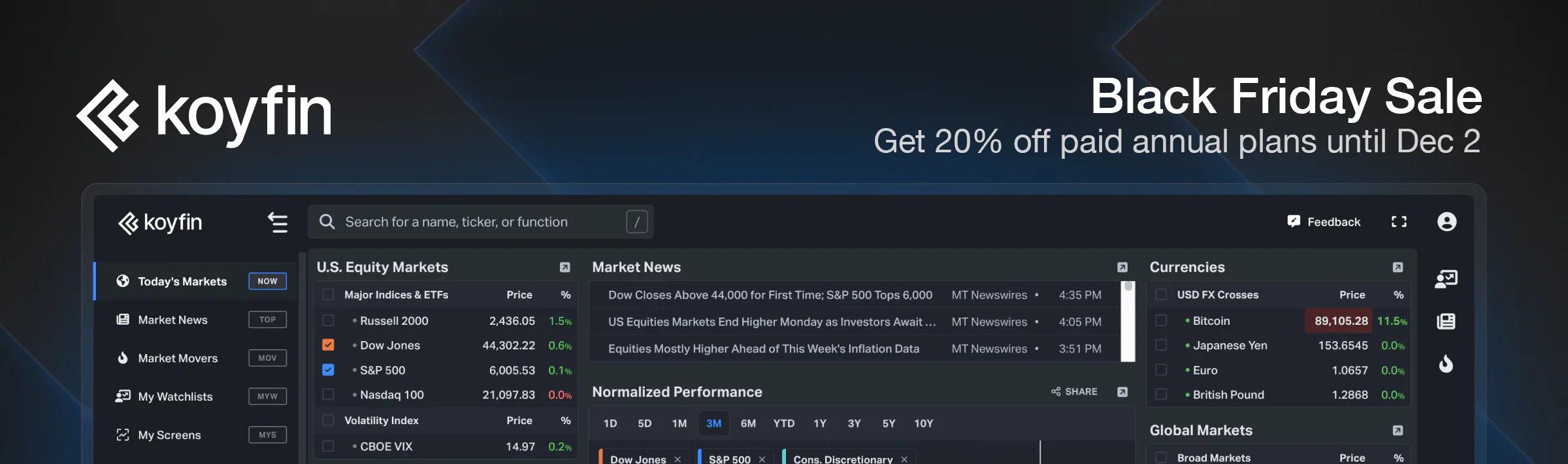
Task: Click the Market News scrollbar
Action: pos(1128,322)
